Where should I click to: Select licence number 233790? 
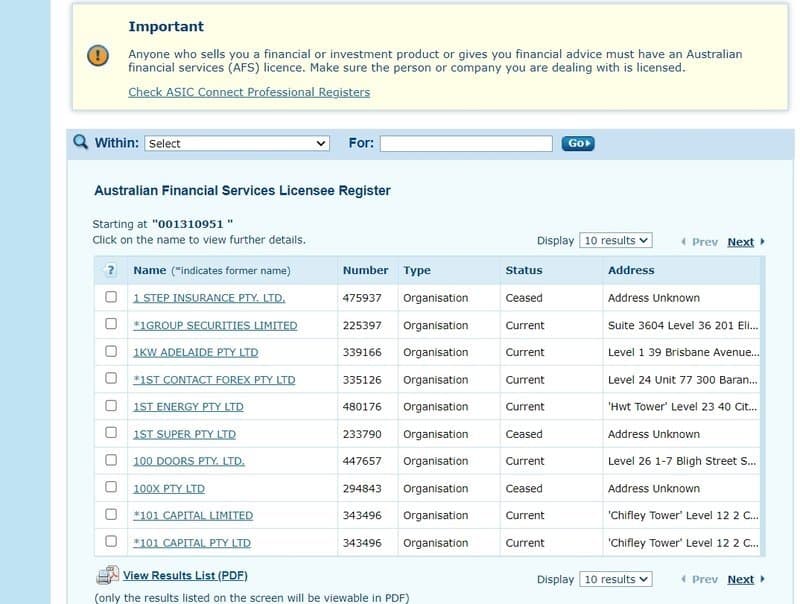[x=362, y=435]
